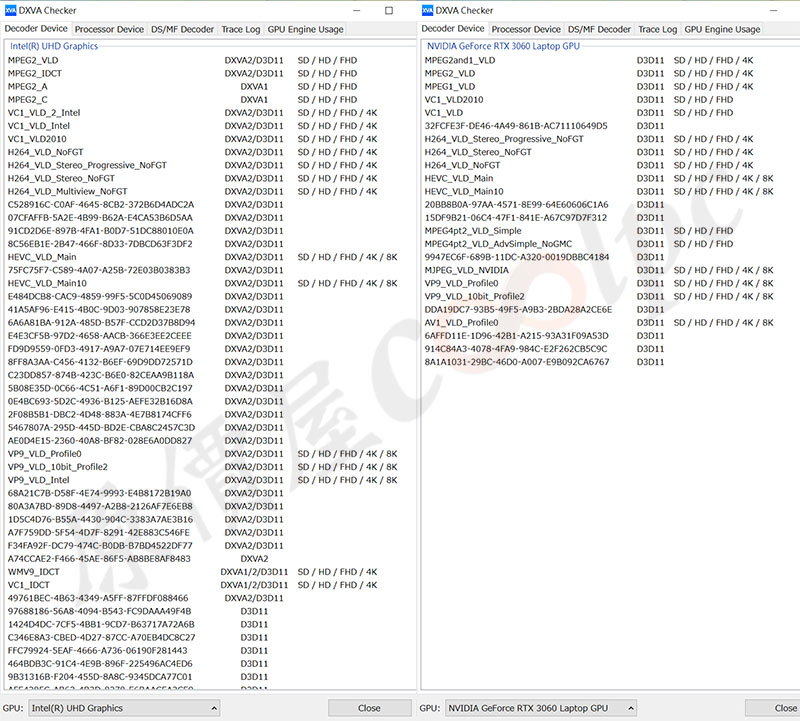Screen dimensions: 800x721
Task: Select VP9_VLD_Profile0 in the Intel list
Action: coord(203,454)
